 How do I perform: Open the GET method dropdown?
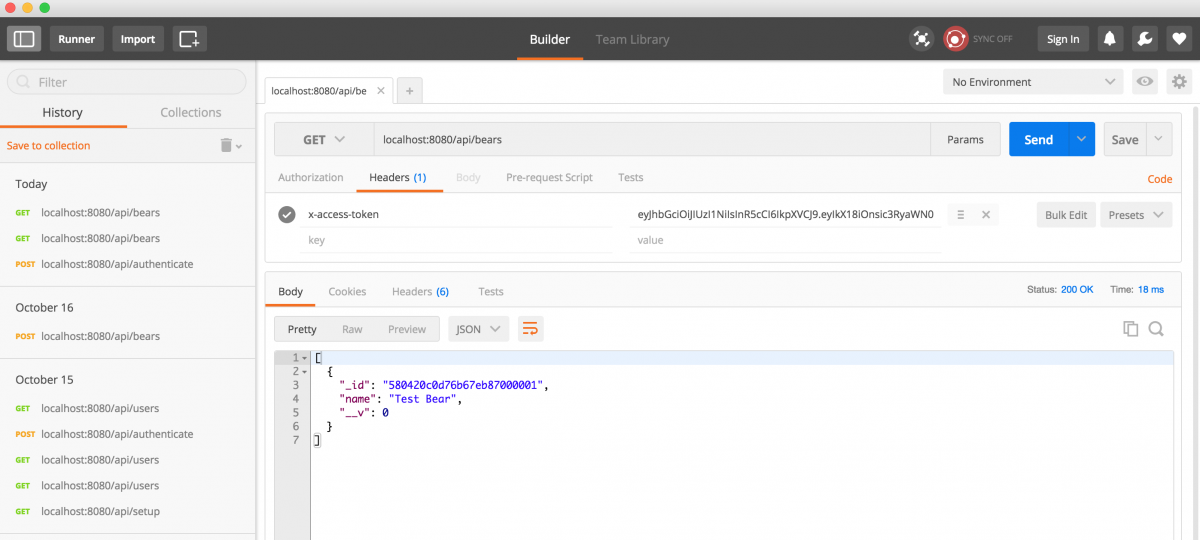324,140
